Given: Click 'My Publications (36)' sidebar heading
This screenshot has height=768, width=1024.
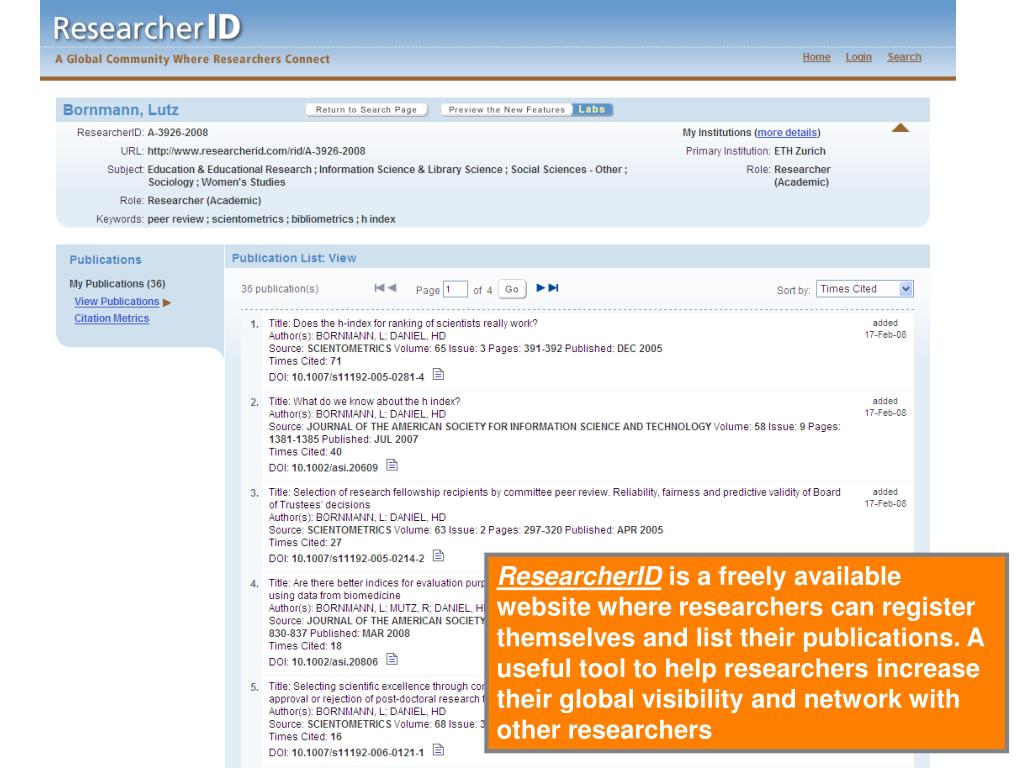Looking at the screenshot, I should click(118, 284).
